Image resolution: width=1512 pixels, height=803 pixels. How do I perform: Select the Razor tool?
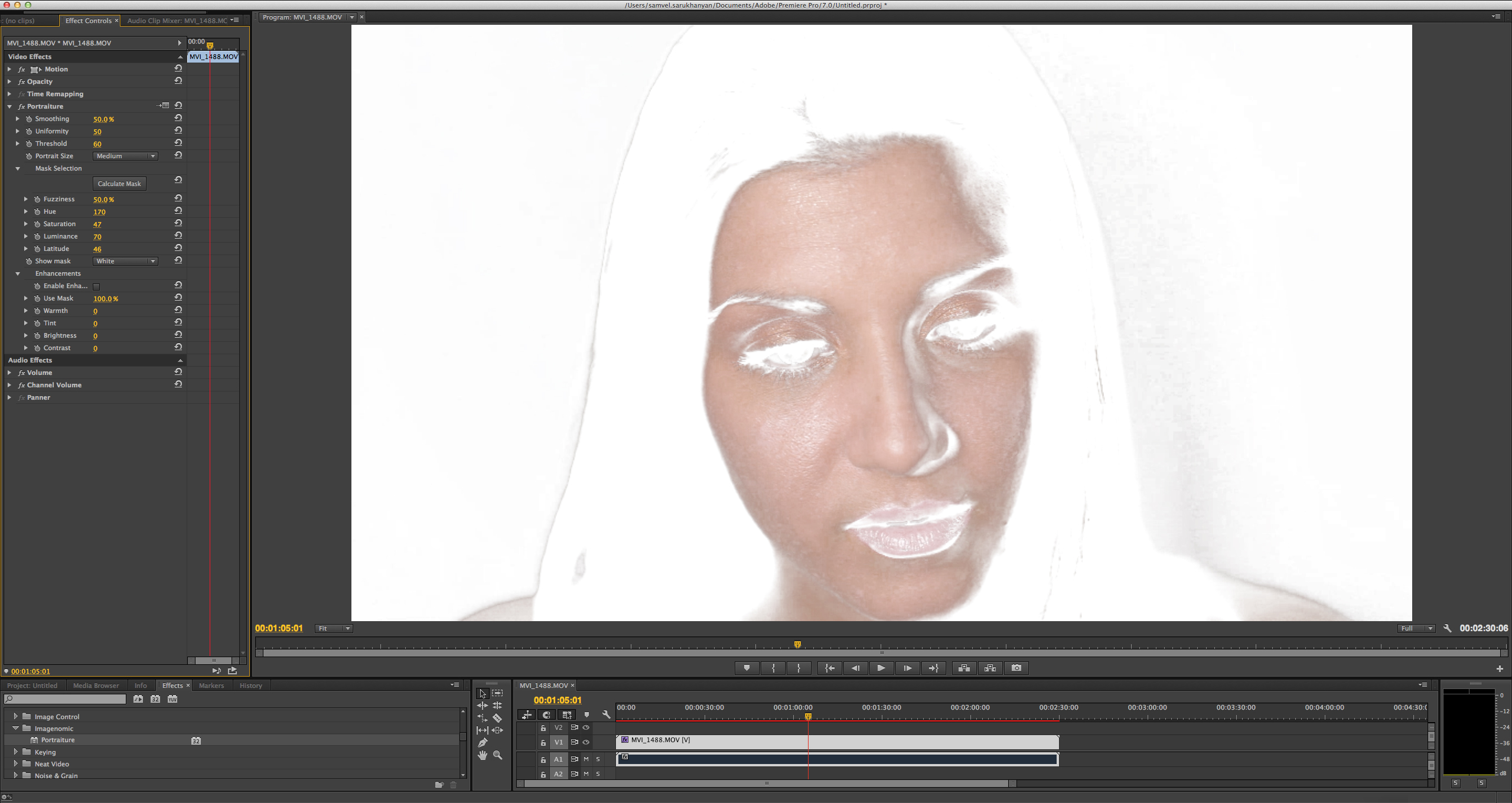coord(497,718)
